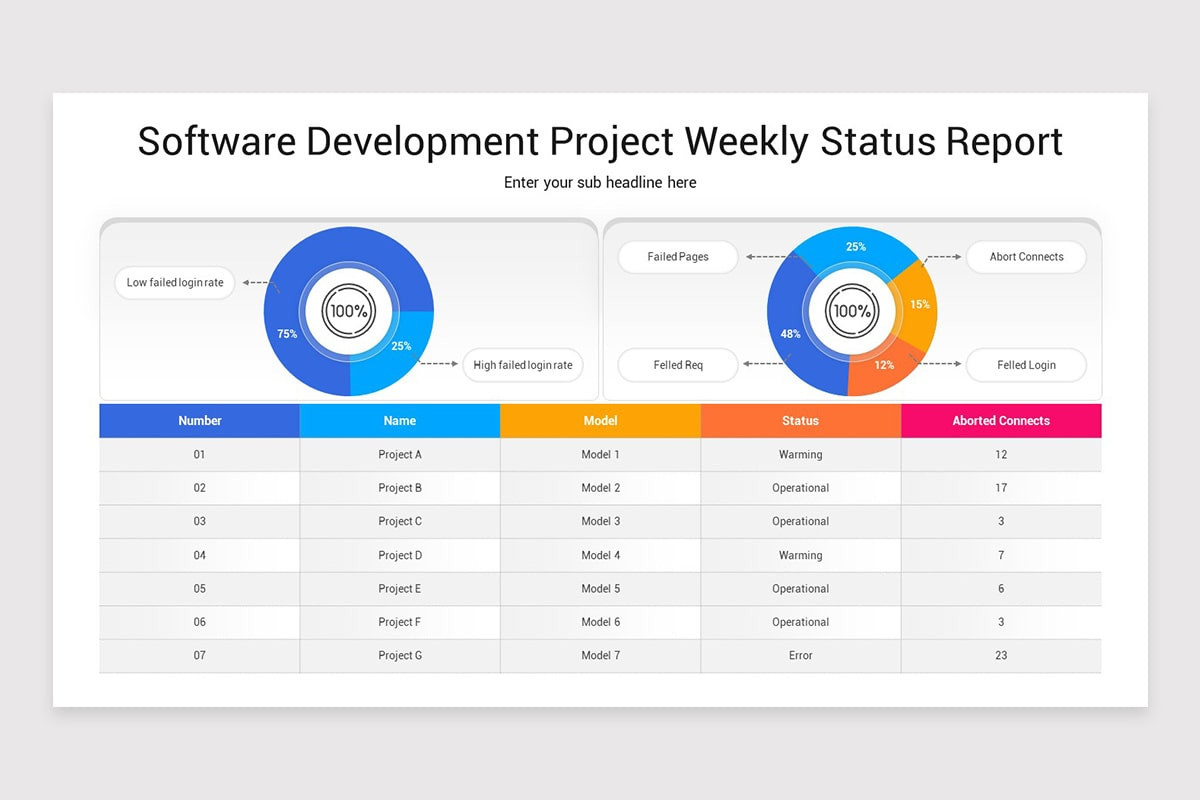Click the Low failed login rate label
1200x800 pixels.
point(173,282)
